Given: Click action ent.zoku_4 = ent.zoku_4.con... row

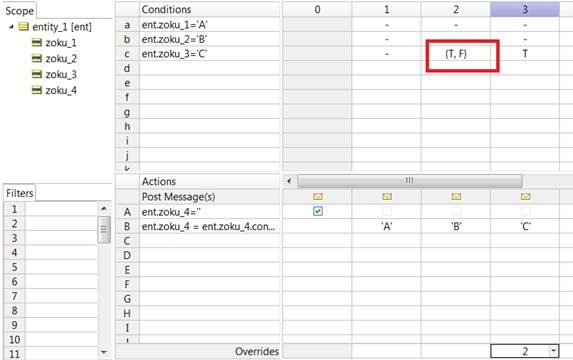Looking at the screenshot, I should click(209, 227).
